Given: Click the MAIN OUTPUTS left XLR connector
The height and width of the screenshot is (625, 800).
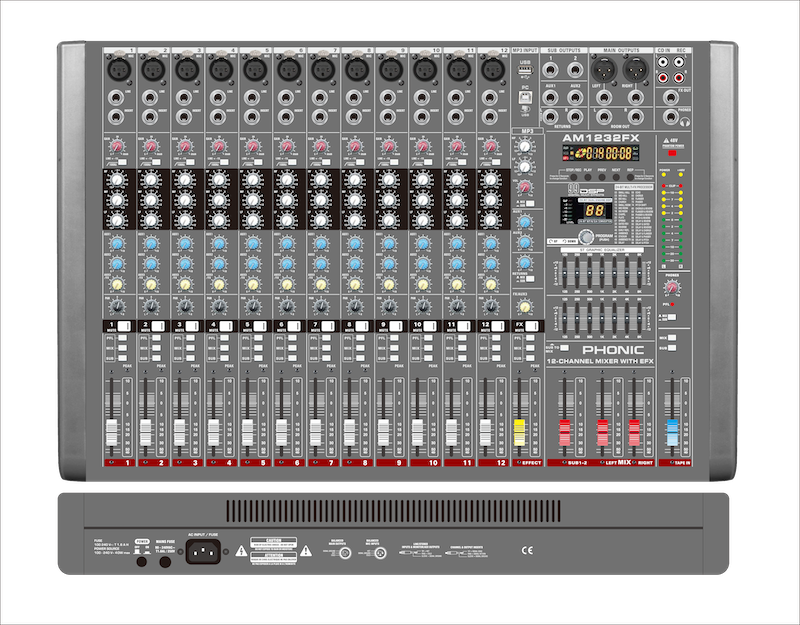Looking at the screenshot, I should 603,69.
